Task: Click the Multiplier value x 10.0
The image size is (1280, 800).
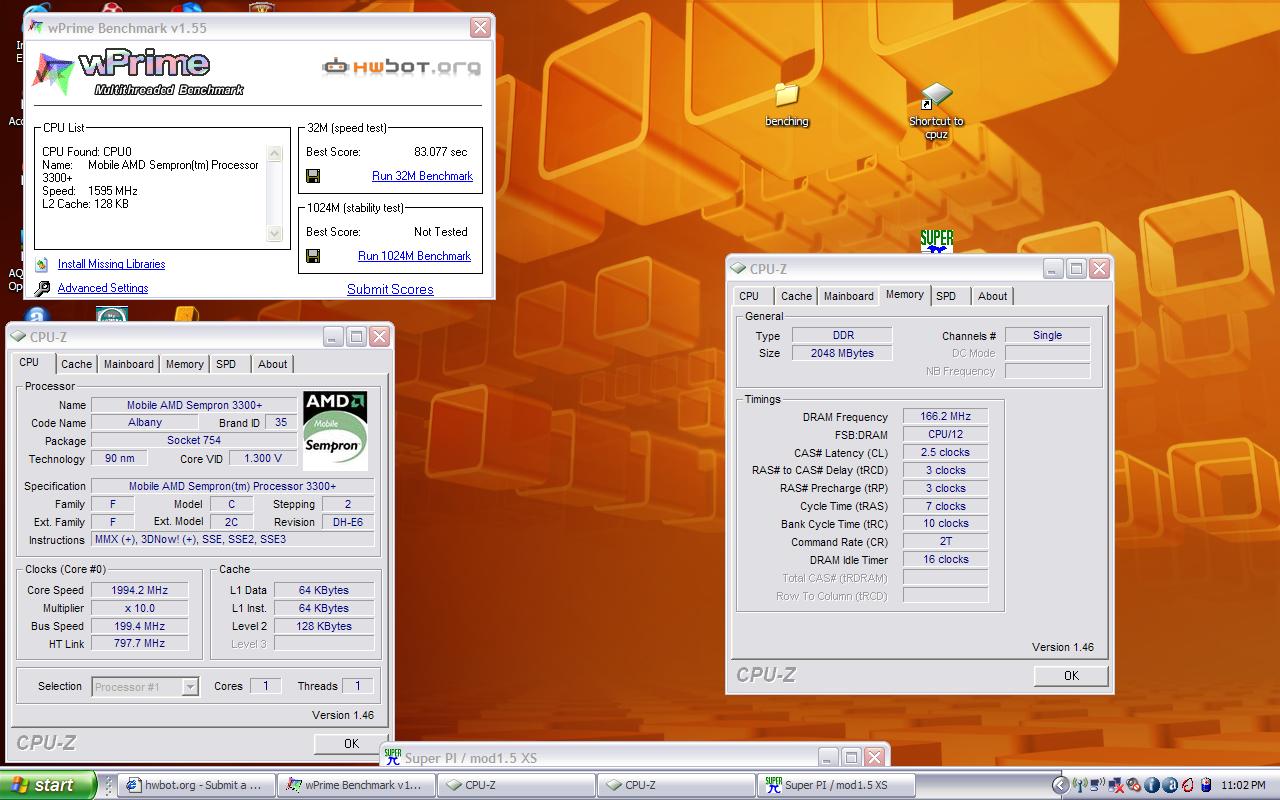Action: tap(140, 608)
